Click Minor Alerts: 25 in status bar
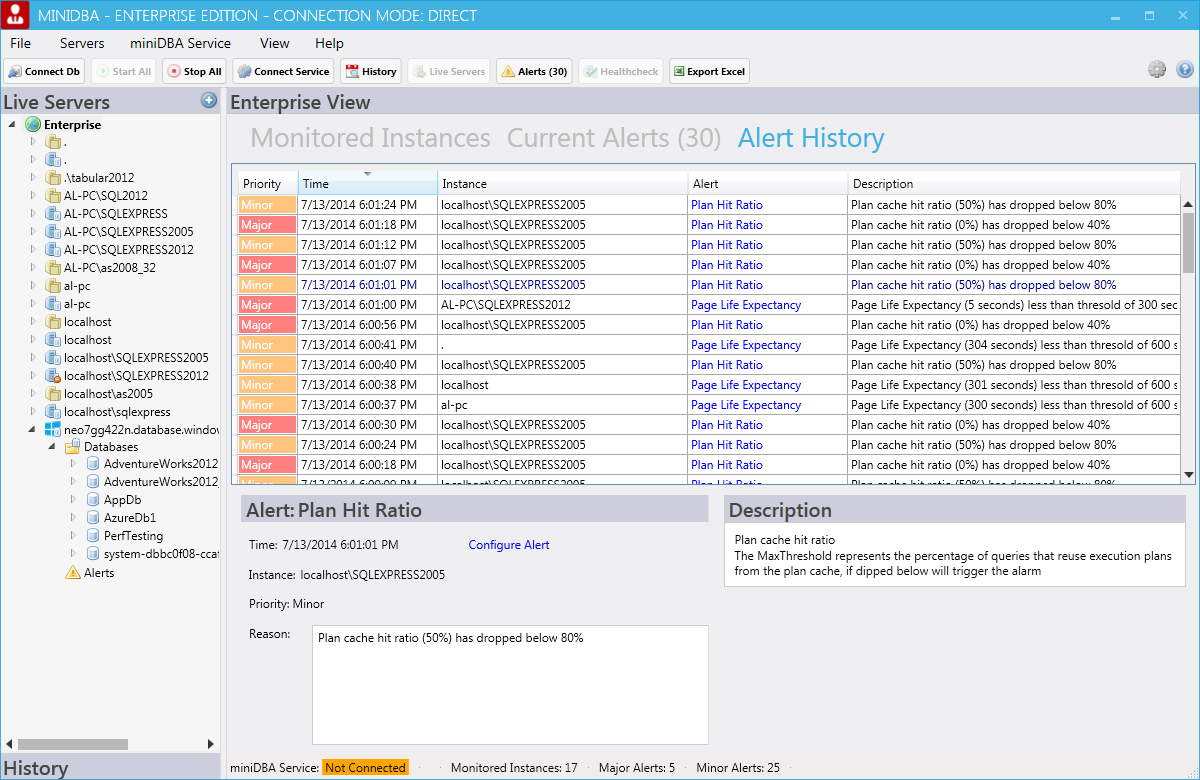This screenshot has height=780, width=1200. tap(738, 768)
